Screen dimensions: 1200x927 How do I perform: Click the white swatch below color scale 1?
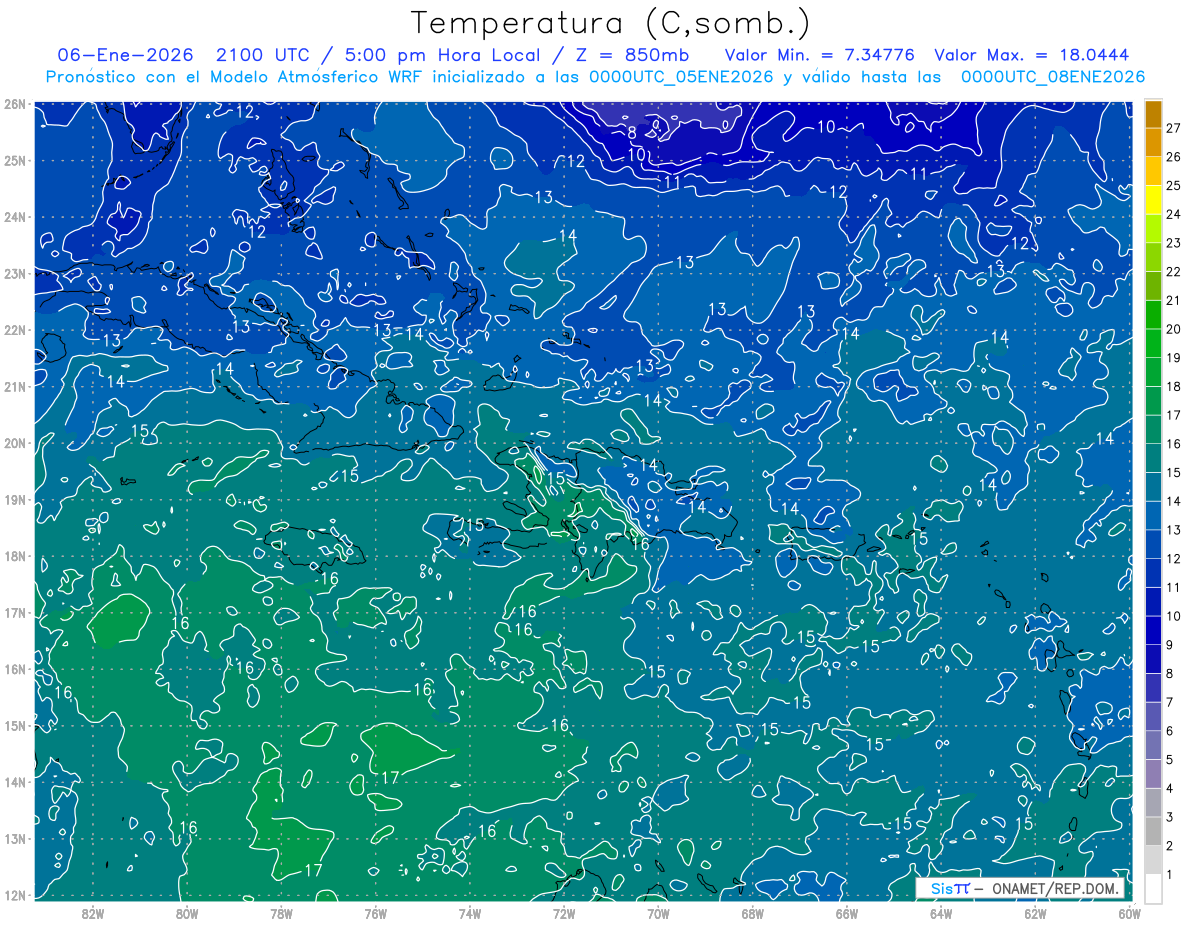[x=1154, y=887]
